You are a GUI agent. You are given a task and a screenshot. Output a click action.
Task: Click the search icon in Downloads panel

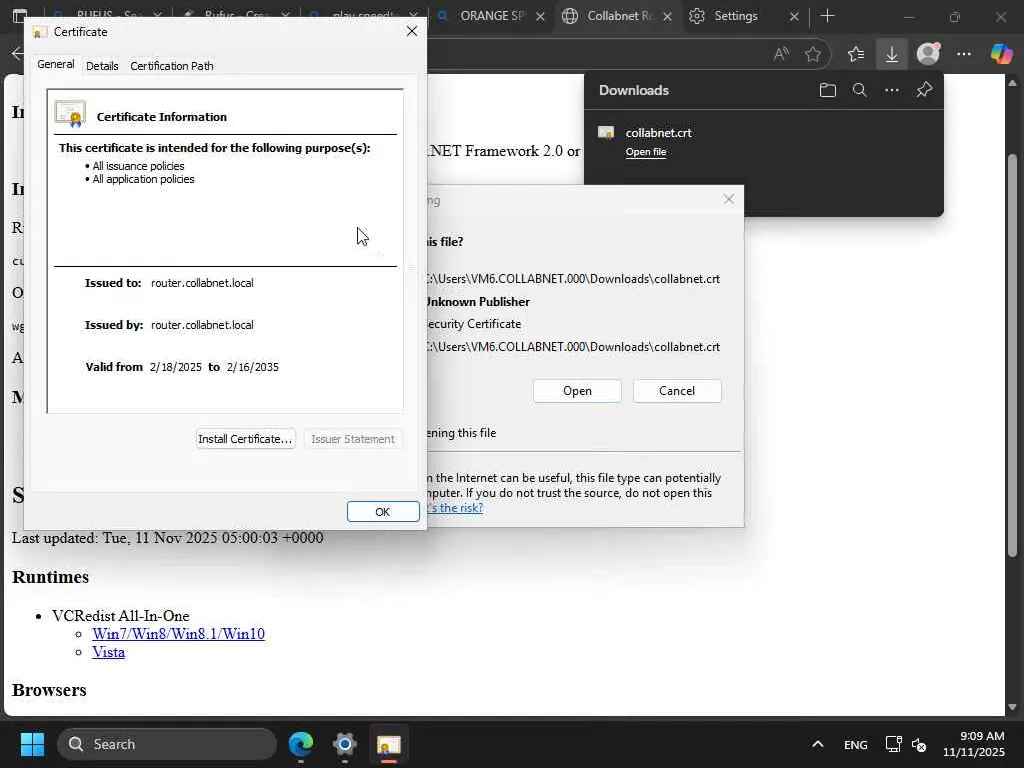tap(859, 90)
